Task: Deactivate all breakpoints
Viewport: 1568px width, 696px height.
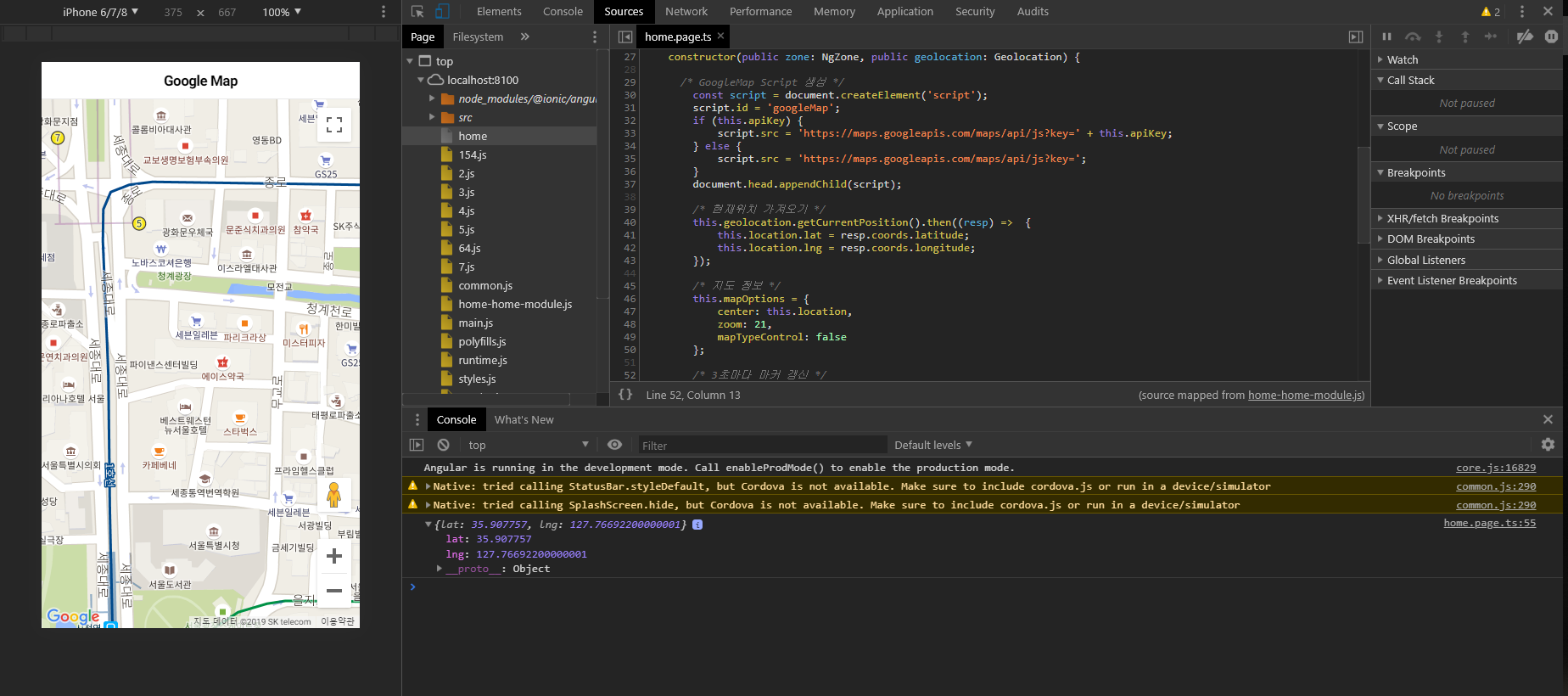Action: click(1525, 36)
